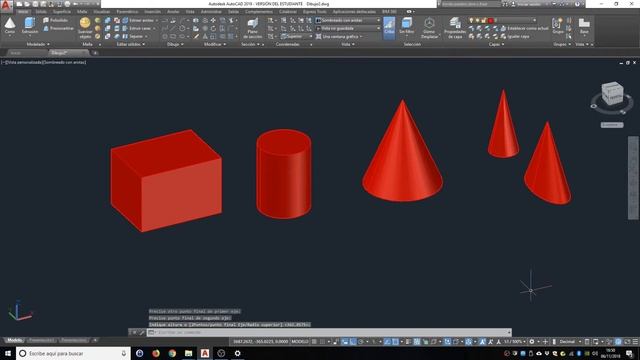This screenshot has height=360, width=640.
Task: Select the Pulsar/tirar (Presspull) tool
Action: (x=58, y=28)
